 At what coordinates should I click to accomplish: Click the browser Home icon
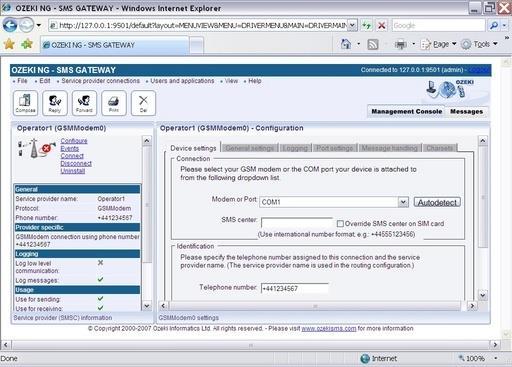[346, 44]
